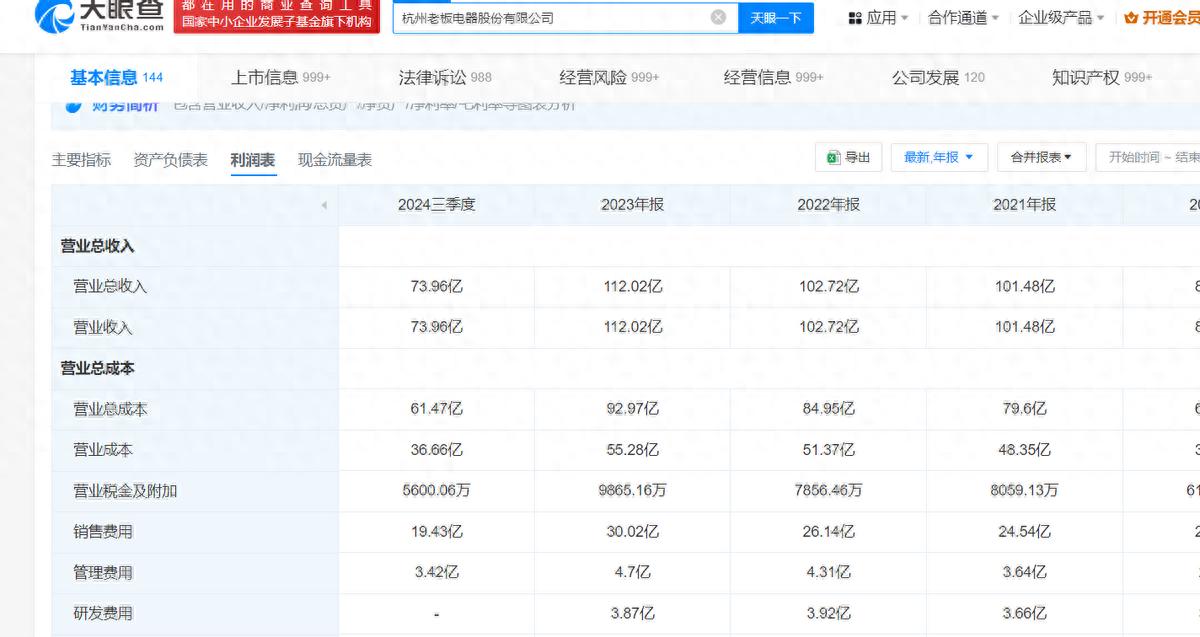The image size is (1200, 637).
Task: Open the 经营风险 tab
Action: pyautogui.click(x=609, y=77)
